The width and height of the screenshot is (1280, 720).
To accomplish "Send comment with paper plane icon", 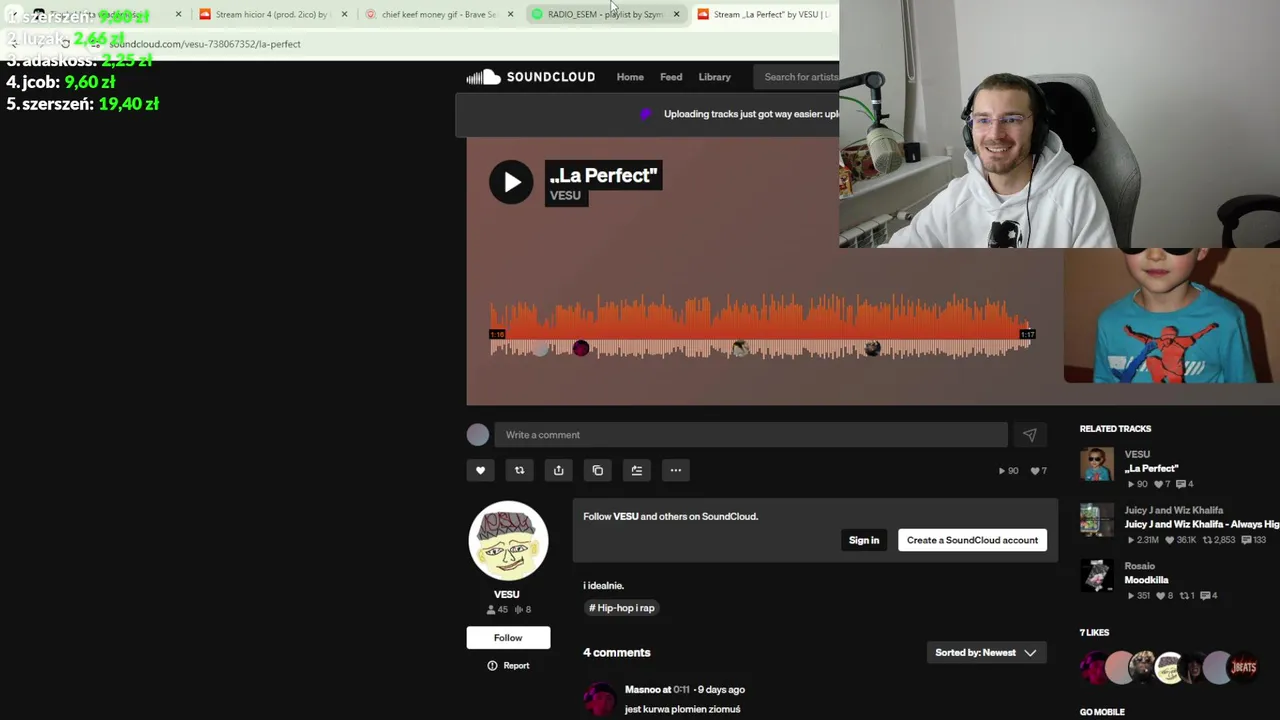I will point(1029,435).
